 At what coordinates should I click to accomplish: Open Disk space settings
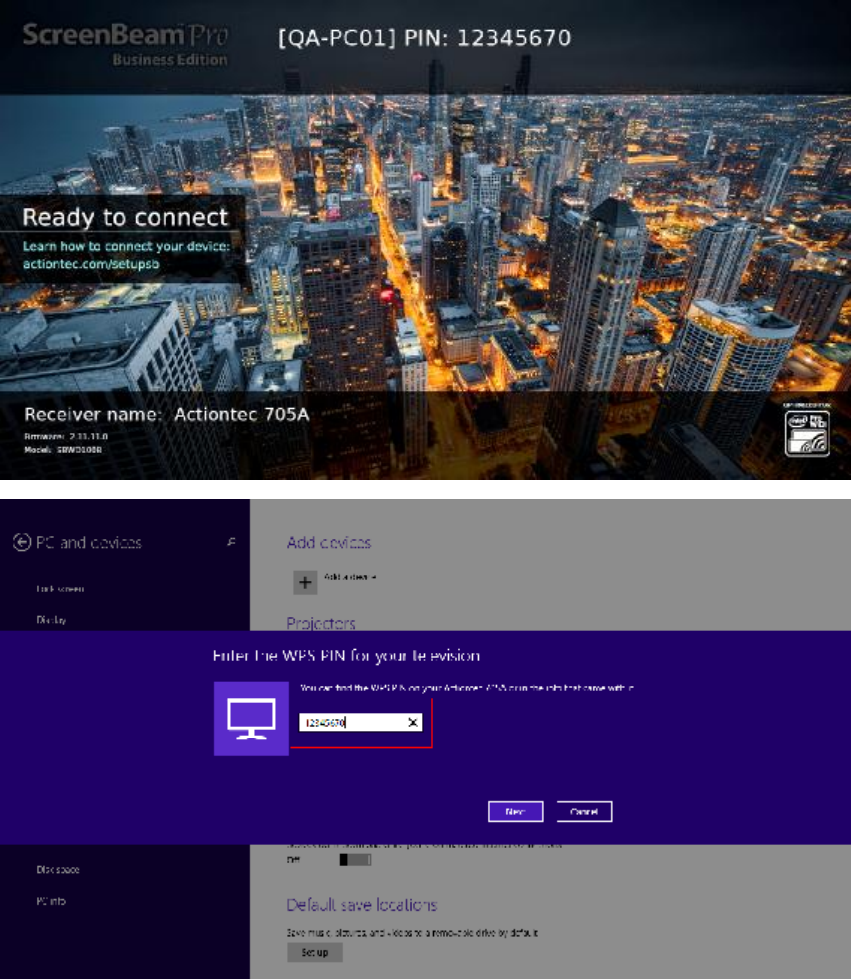click(x=58, y=870)
